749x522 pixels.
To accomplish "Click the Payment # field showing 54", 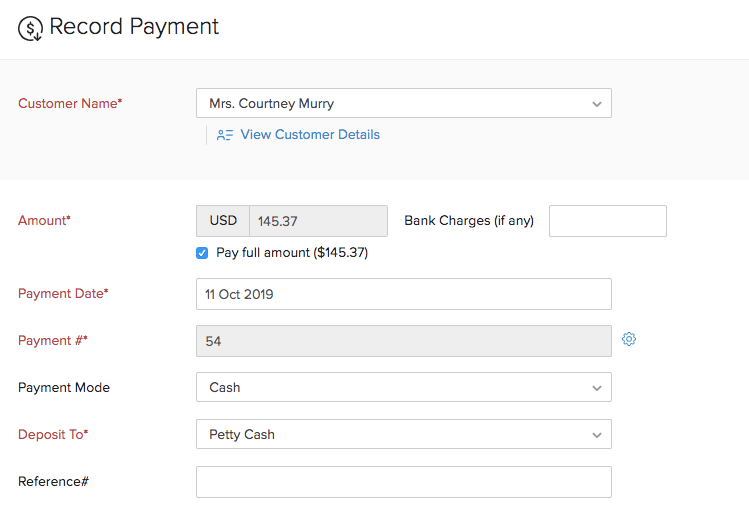I will (x=403, y=341).
